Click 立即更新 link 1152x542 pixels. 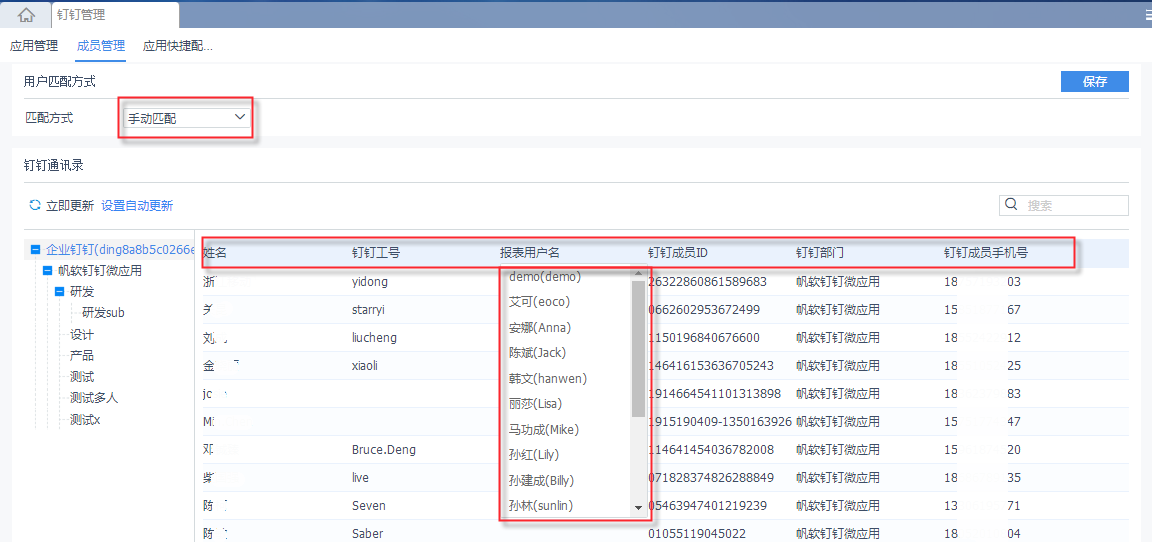click(70, 206)
